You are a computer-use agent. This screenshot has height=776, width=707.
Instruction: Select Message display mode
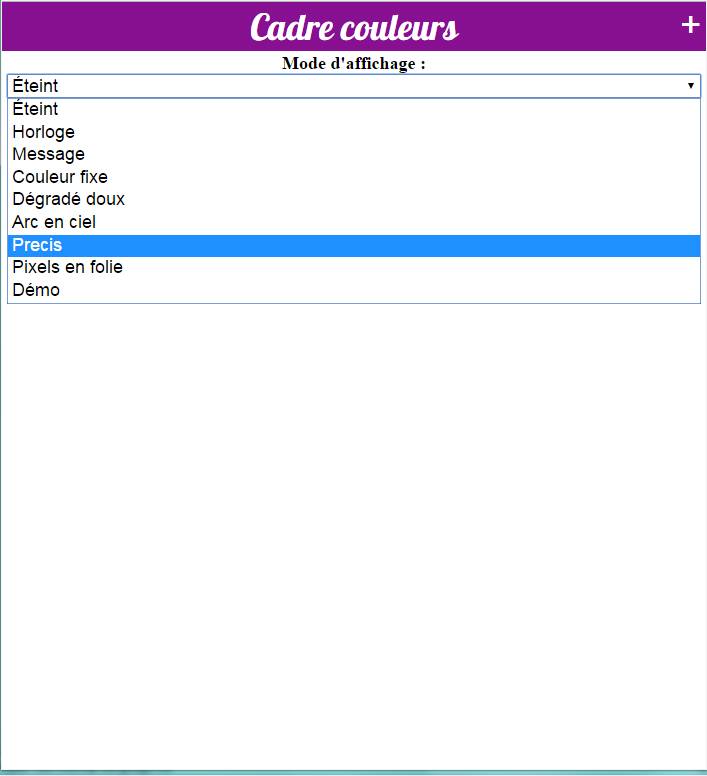354,154
